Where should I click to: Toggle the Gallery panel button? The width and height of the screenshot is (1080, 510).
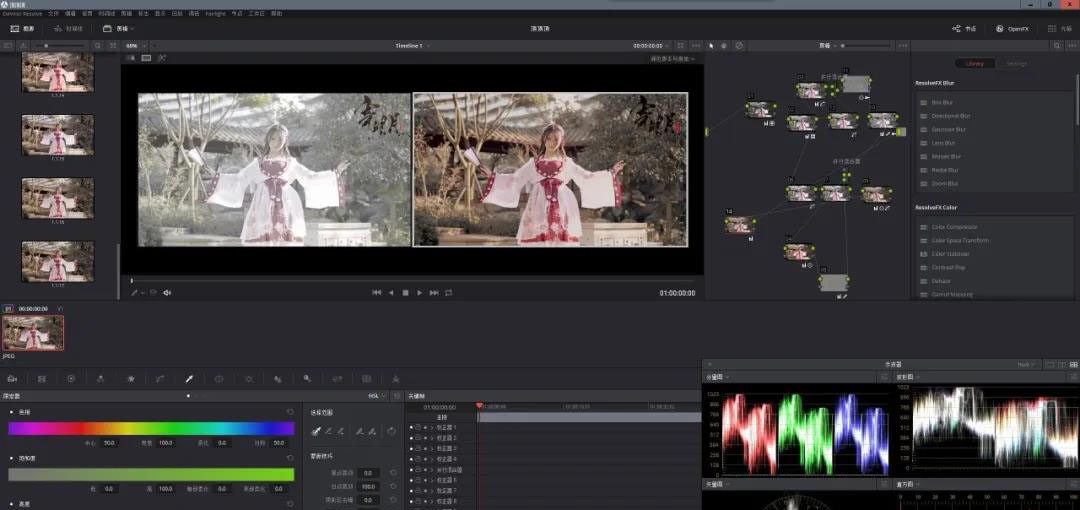[23, 29]
